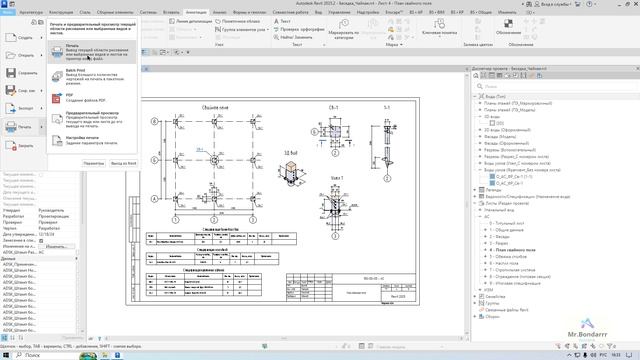This screenshot has height=360, width=640.
Task: Switch to the Вставить ribbon tab
Action: pos(171,12)
